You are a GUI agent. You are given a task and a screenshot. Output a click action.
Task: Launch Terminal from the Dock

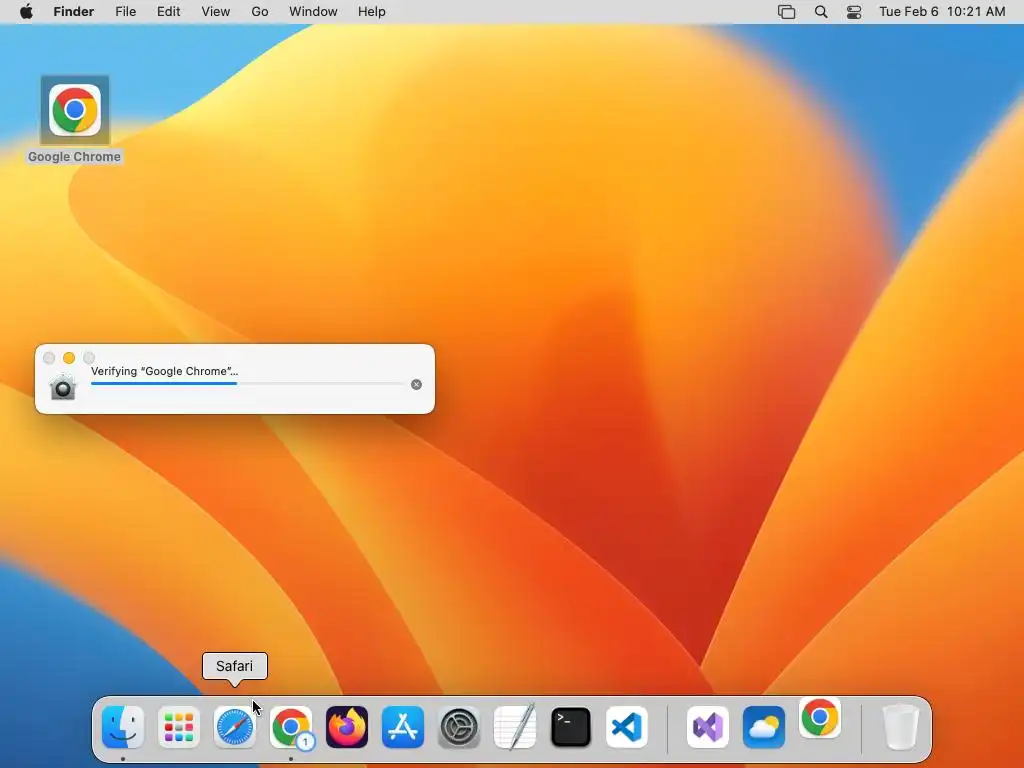[571, 727]
